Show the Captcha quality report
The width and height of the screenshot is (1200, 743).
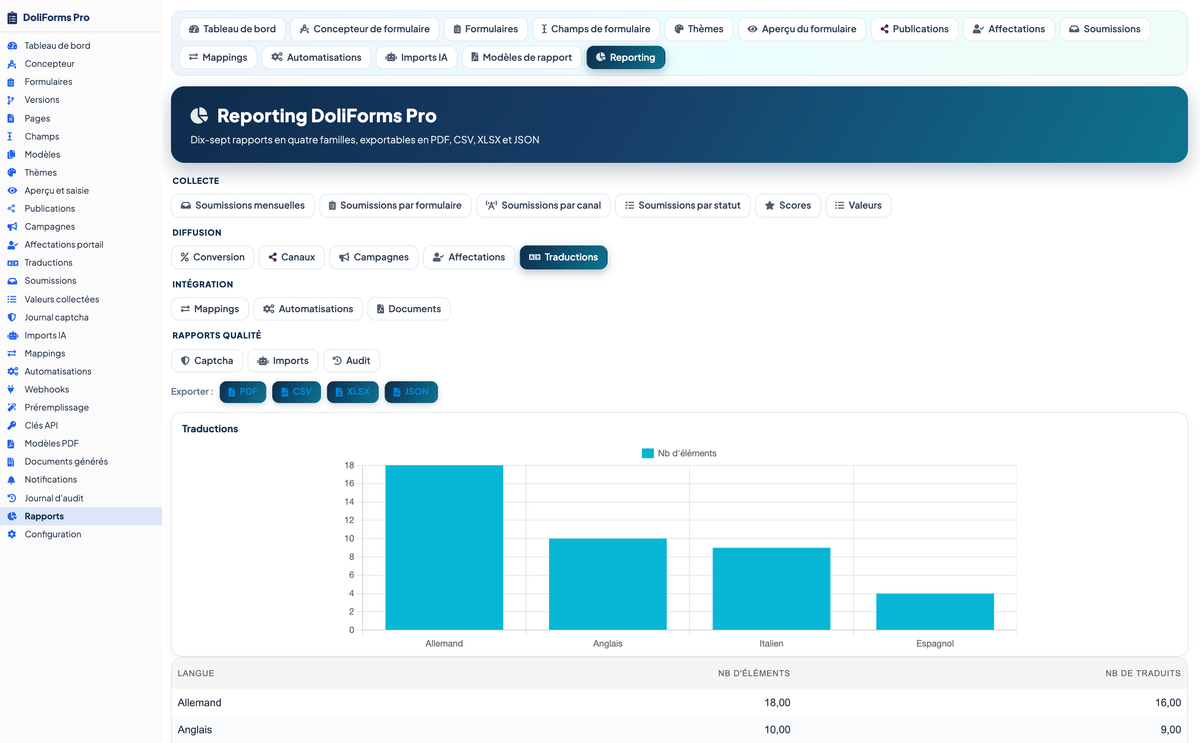point(207,361)
